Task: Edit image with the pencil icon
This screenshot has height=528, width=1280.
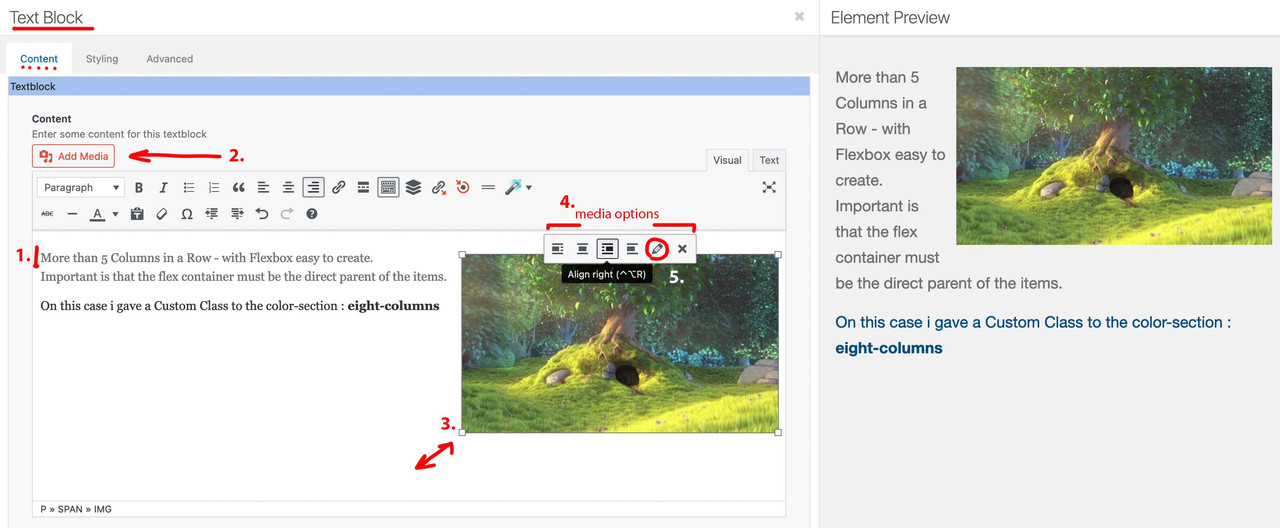Action: click(x=657, y=248)
